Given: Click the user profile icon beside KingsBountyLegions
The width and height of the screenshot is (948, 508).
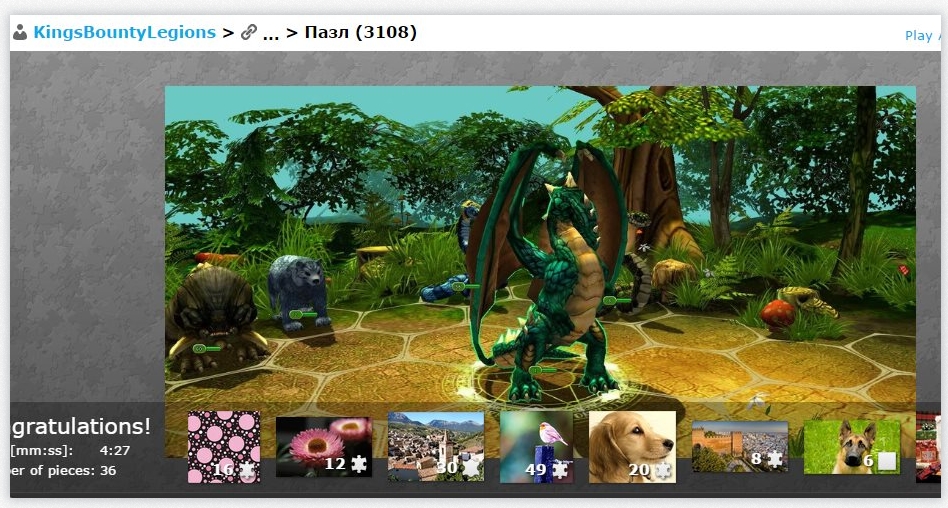Looking at the screenshot, I should [20, 32].
